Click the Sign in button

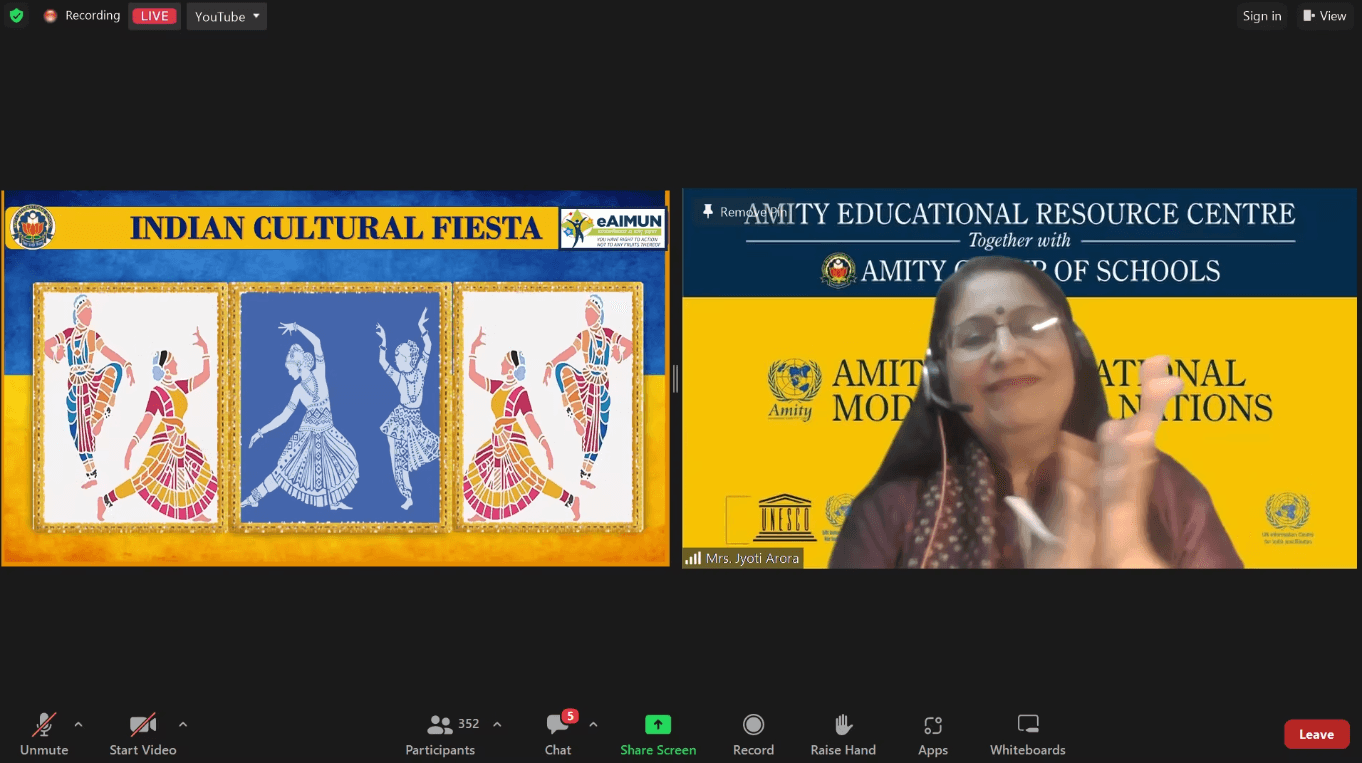coord(1262,16)
